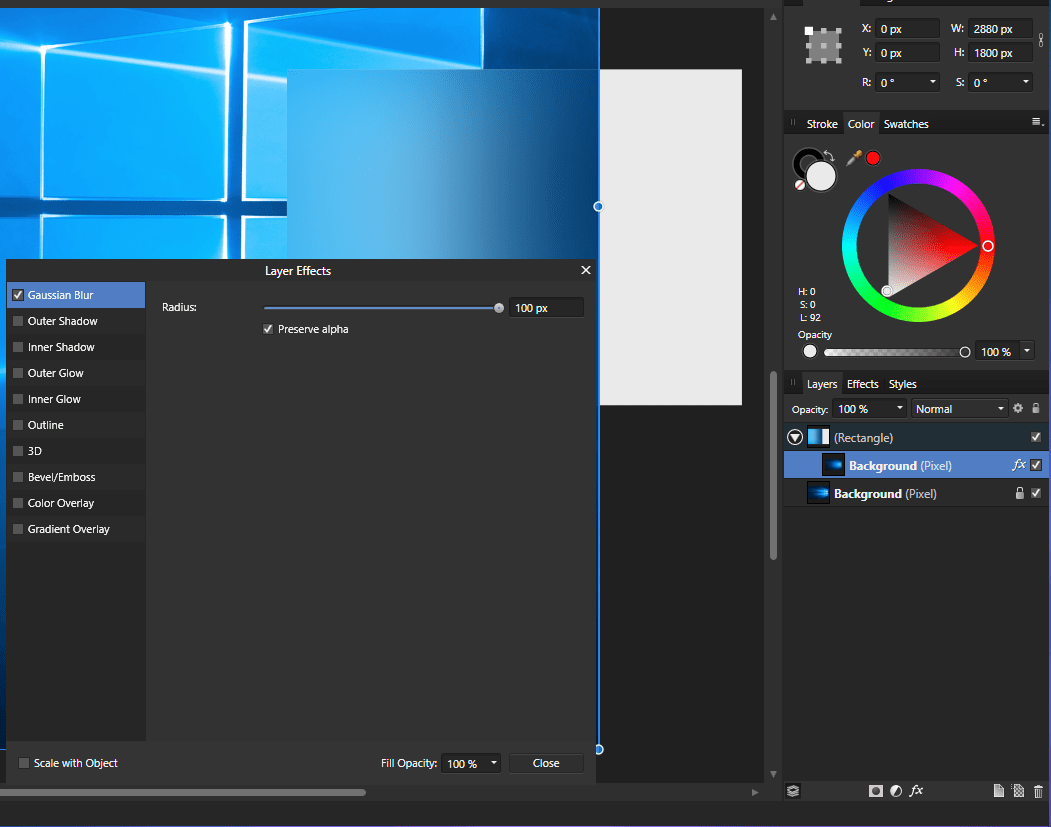Switch to the Layers tab
This screenshot has height=827, width=1051.
point(822,384)
